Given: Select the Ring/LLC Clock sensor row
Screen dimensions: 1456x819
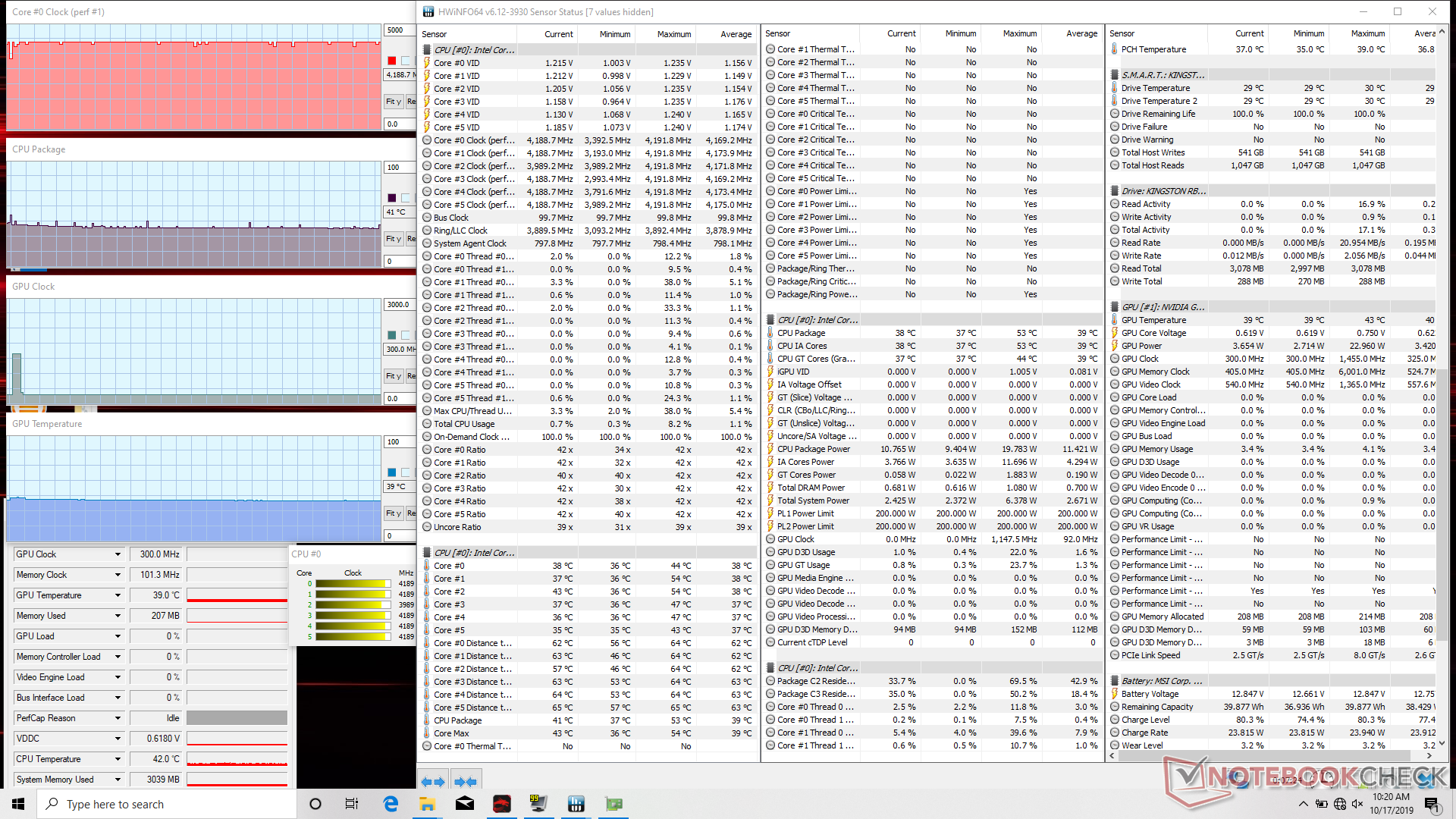Looking at the screenshot, I should pyautogui.click(x=588, y=231).
